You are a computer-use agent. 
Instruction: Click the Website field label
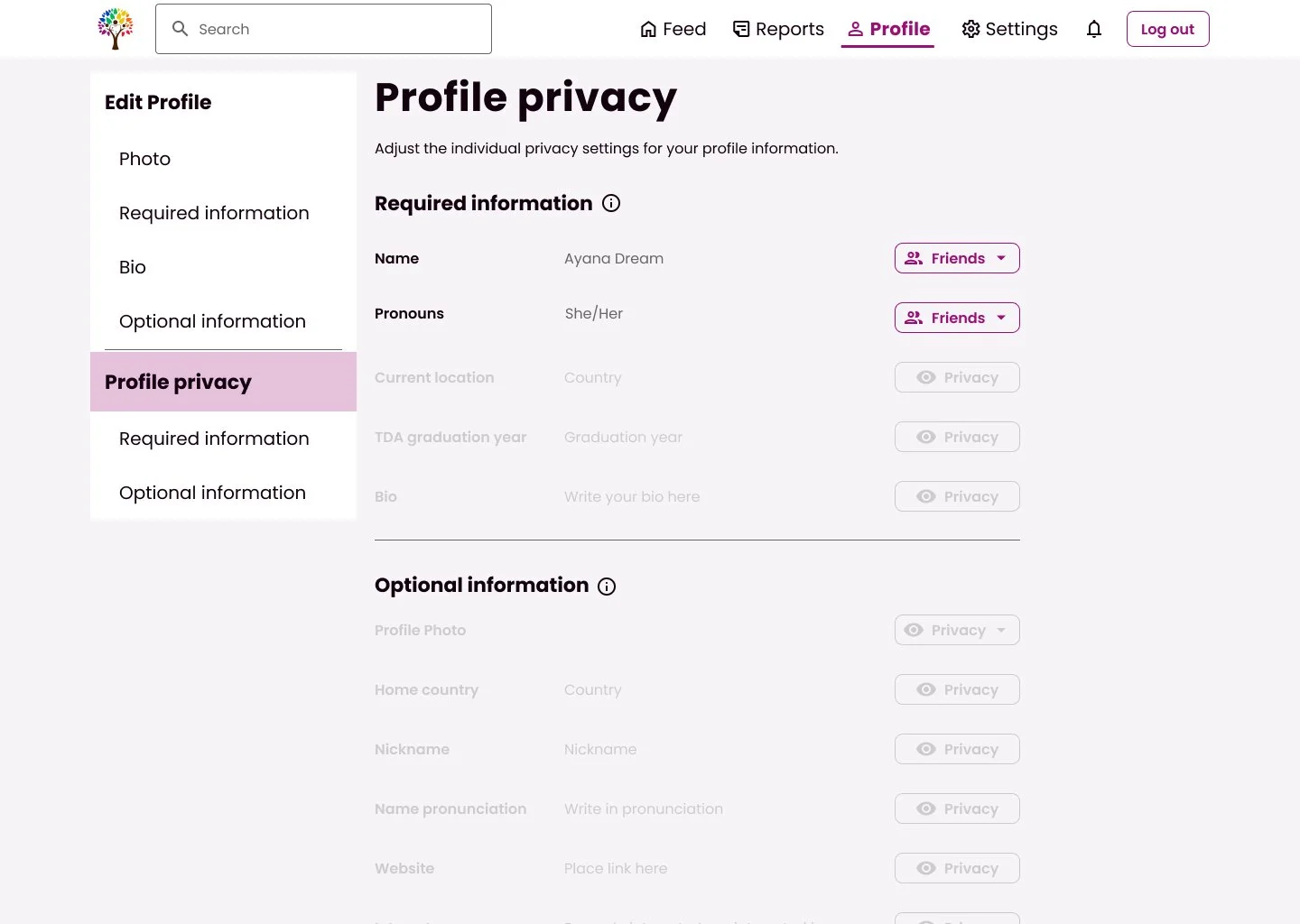404,868
